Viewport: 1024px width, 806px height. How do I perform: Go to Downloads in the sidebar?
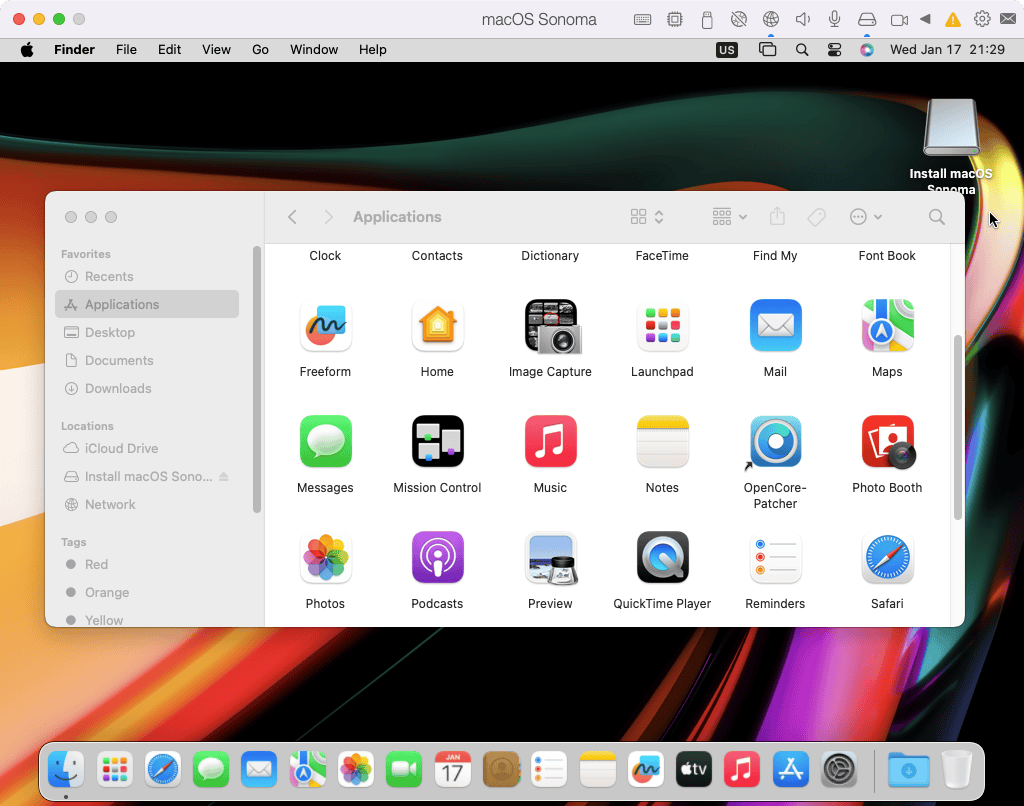click(x=117, y=388)
